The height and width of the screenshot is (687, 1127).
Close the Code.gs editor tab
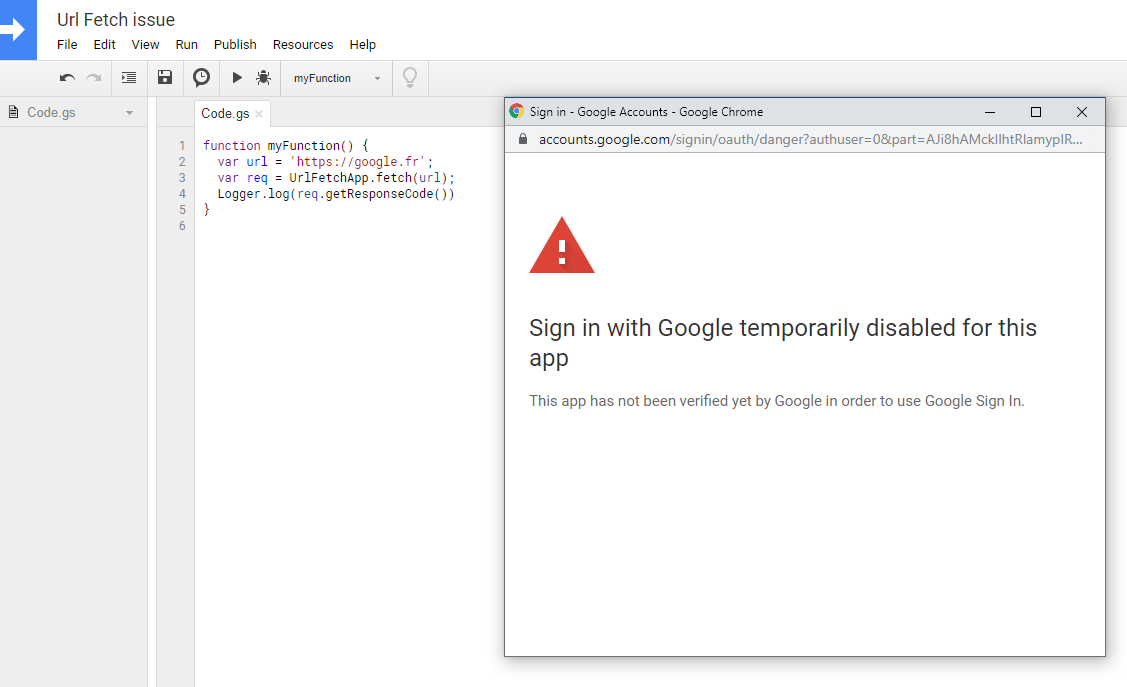click(x=259, y=114)
